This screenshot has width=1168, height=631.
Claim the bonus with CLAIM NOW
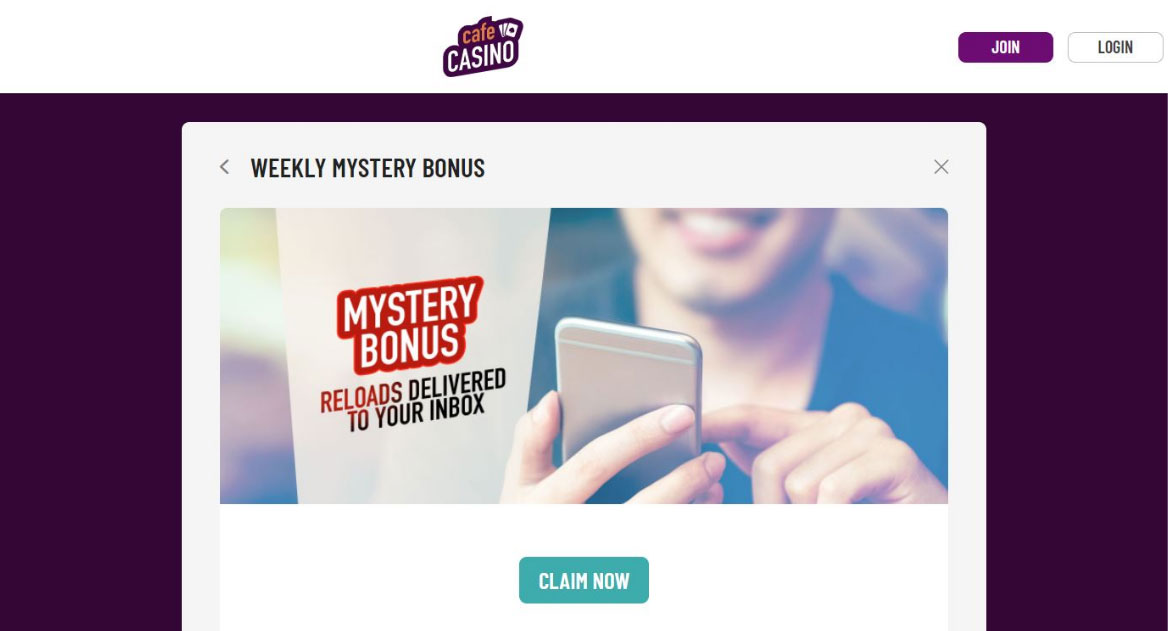tap(583, 580)
